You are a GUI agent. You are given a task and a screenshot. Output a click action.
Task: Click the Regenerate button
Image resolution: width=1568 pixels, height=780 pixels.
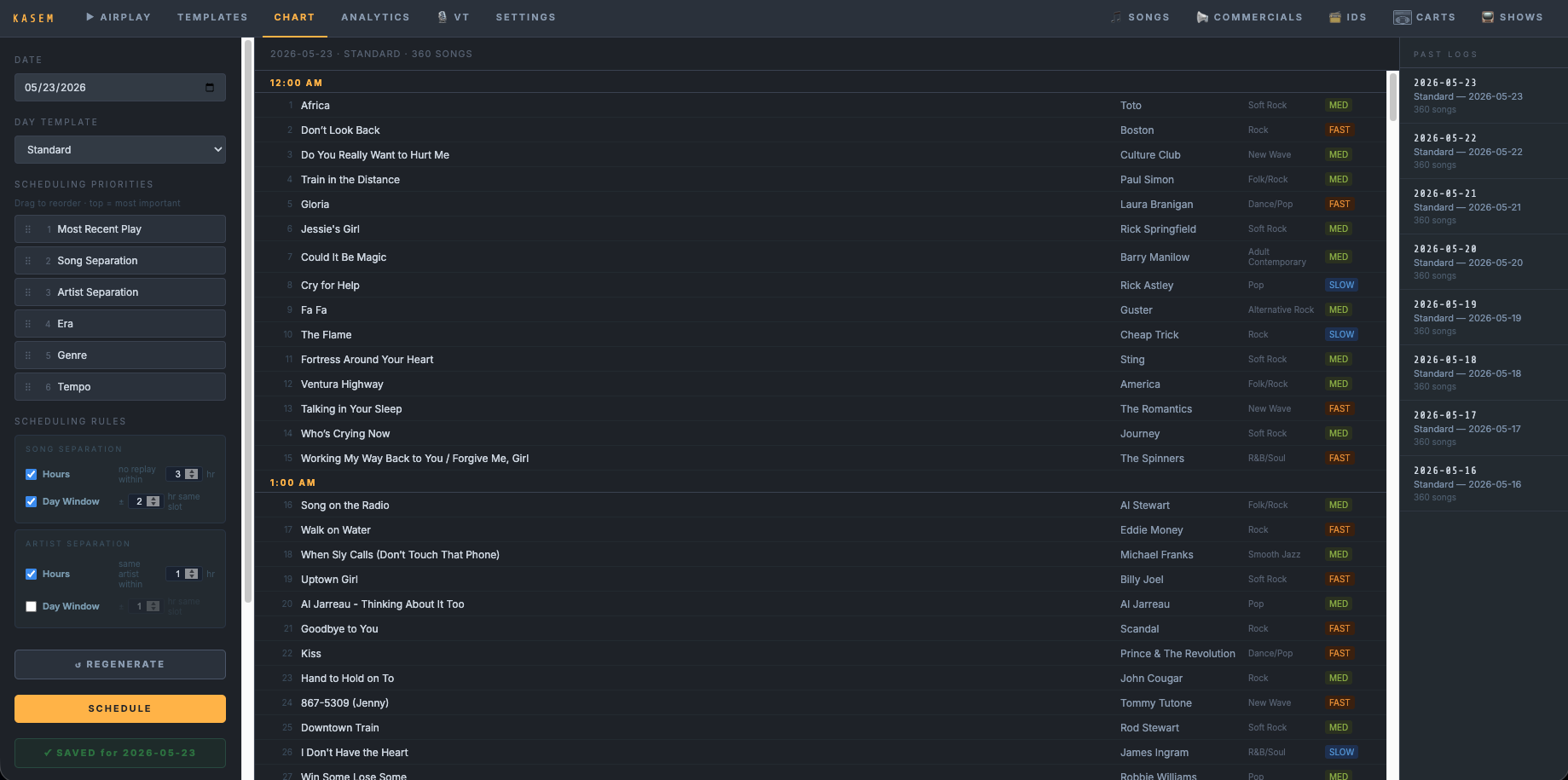pos(120,664)
